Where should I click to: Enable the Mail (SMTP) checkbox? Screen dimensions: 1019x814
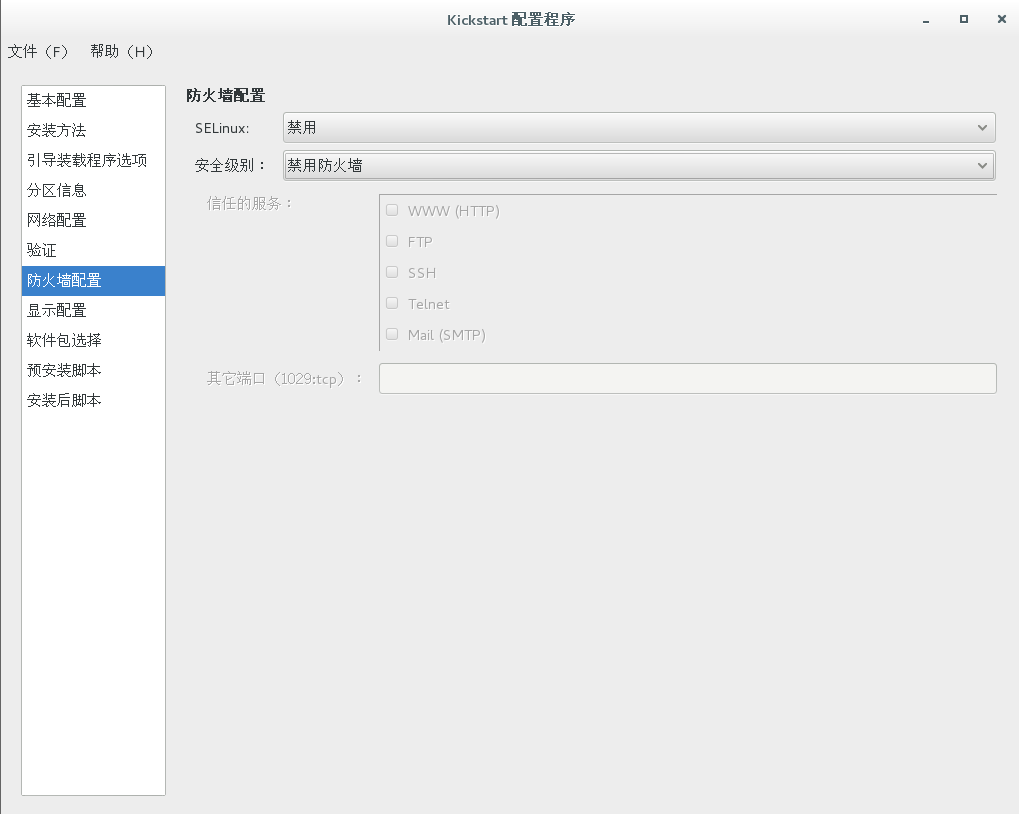[x=392, y=335]
